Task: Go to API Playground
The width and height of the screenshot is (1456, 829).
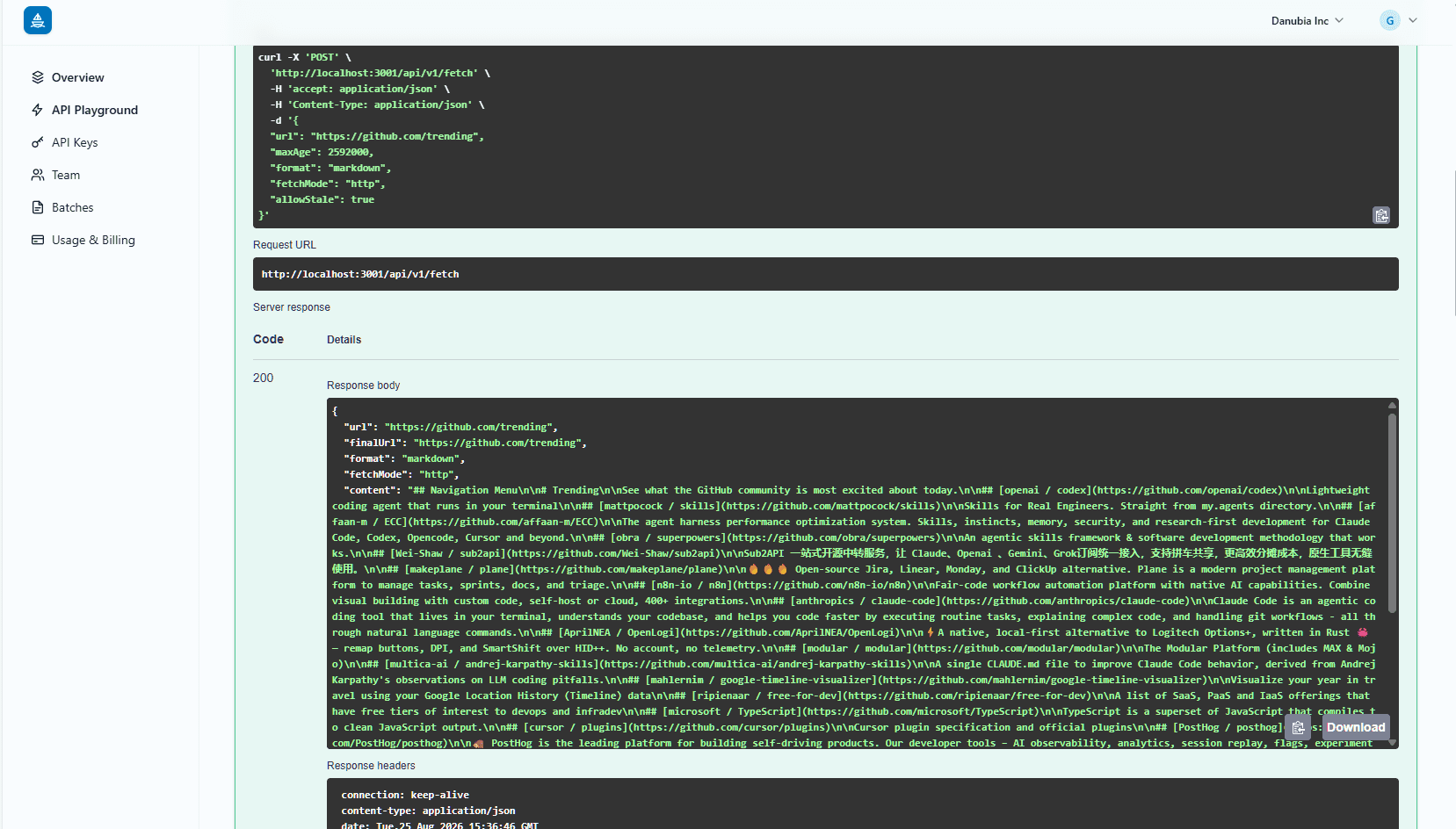Action: [x=95, y=110]
